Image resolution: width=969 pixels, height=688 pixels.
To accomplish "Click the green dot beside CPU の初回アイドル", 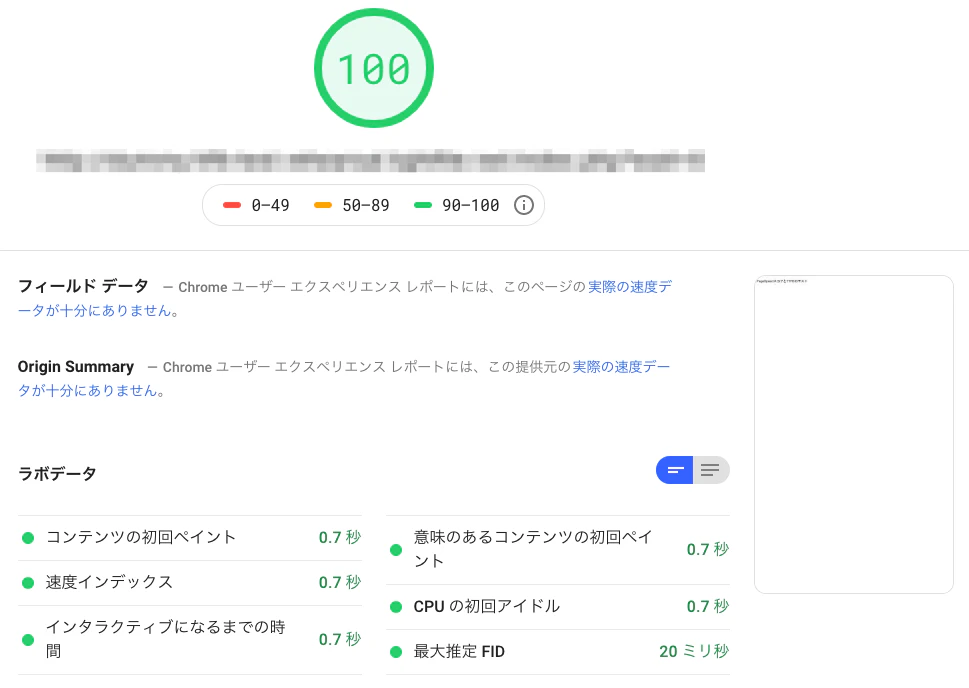I will point(396,607).
